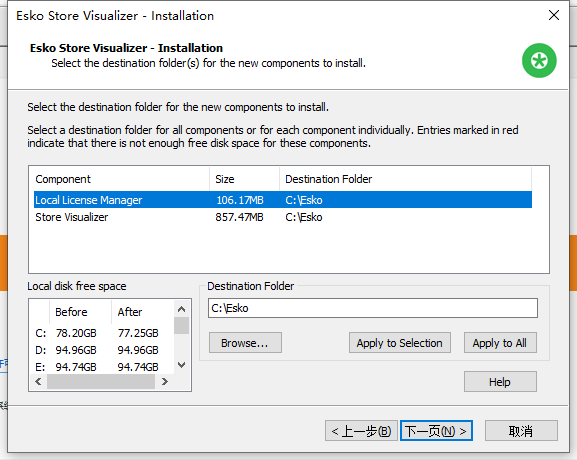The image size is (577, 460).
Task: Click the green Esko asterisk logo
Action: [x=539, y=60]
